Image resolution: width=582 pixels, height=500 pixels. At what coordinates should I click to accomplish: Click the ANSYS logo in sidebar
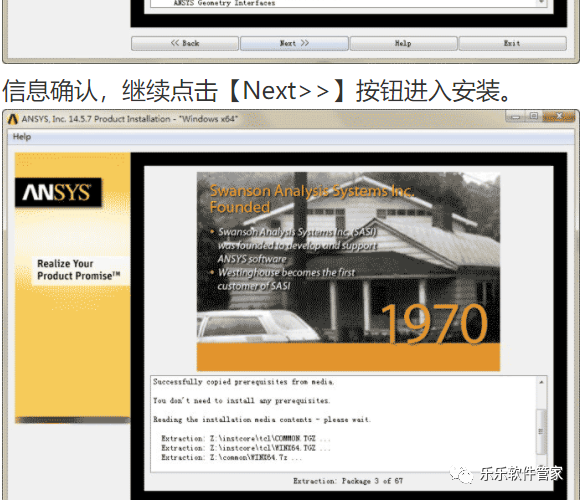click(x=58, y=192)
